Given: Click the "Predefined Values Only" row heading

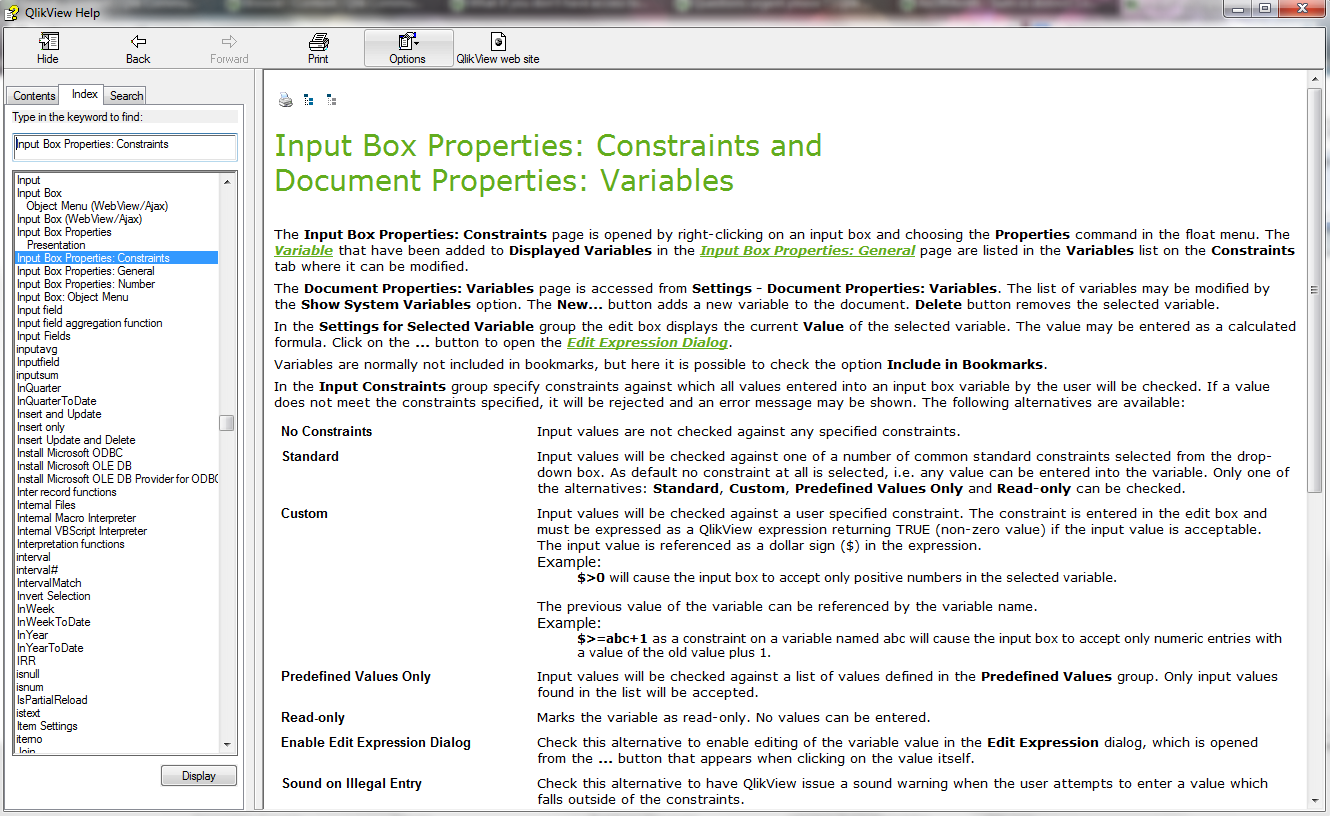Looking at the screenshot, I should pyautogui.click(x=356, y=677).
